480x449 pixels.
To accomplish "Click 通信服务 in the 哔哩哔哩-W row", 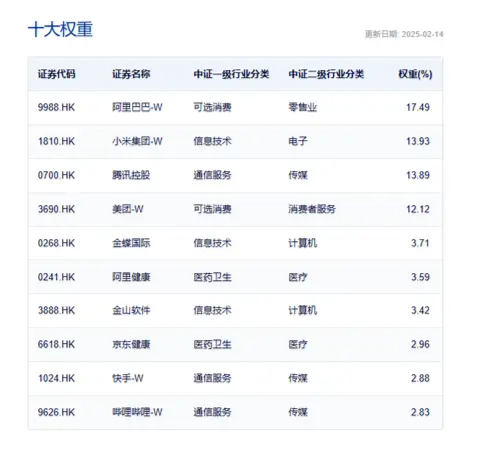I will (x=212, y=412).
